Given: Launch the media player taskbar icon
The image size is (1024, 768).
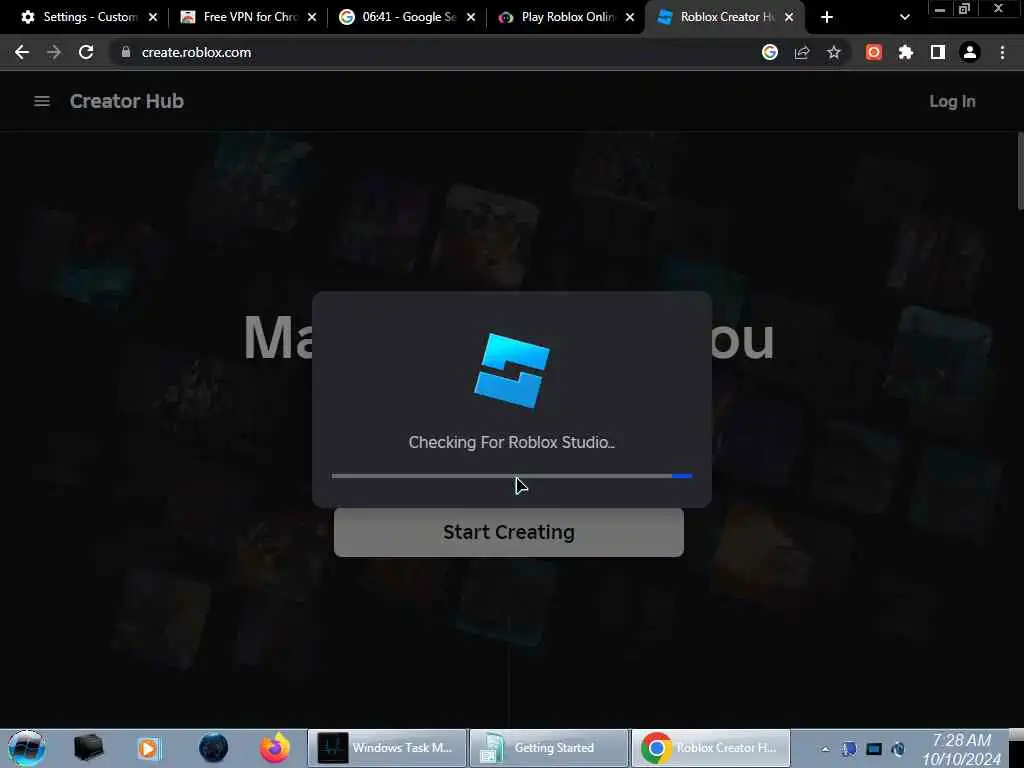Looking at the screenshot, I should click(x=148, y=748).
